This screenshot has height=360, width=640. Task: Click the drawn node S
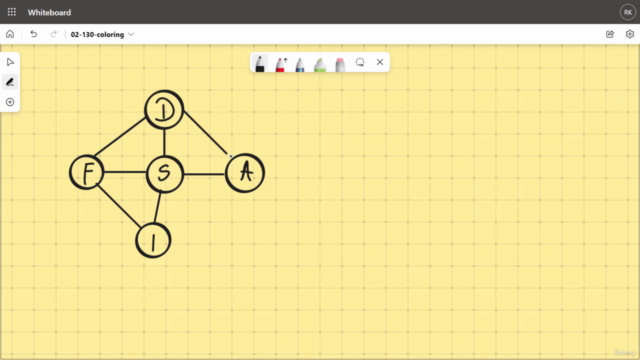tap(164, 174)
